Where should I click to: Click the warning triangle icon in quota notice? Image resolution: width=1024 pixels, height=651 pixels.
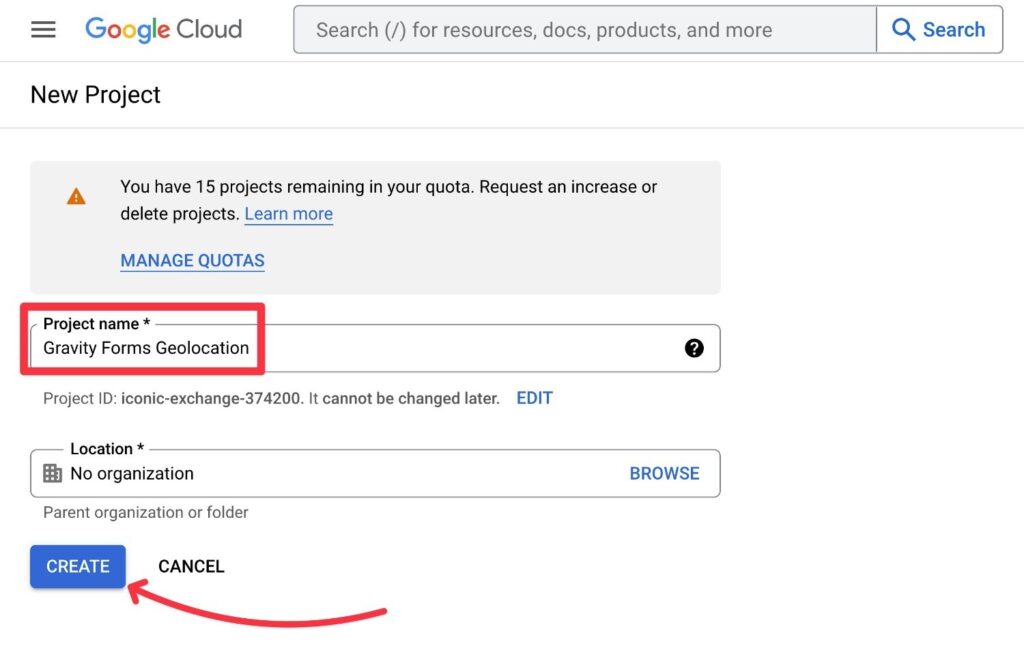[76, 196]
